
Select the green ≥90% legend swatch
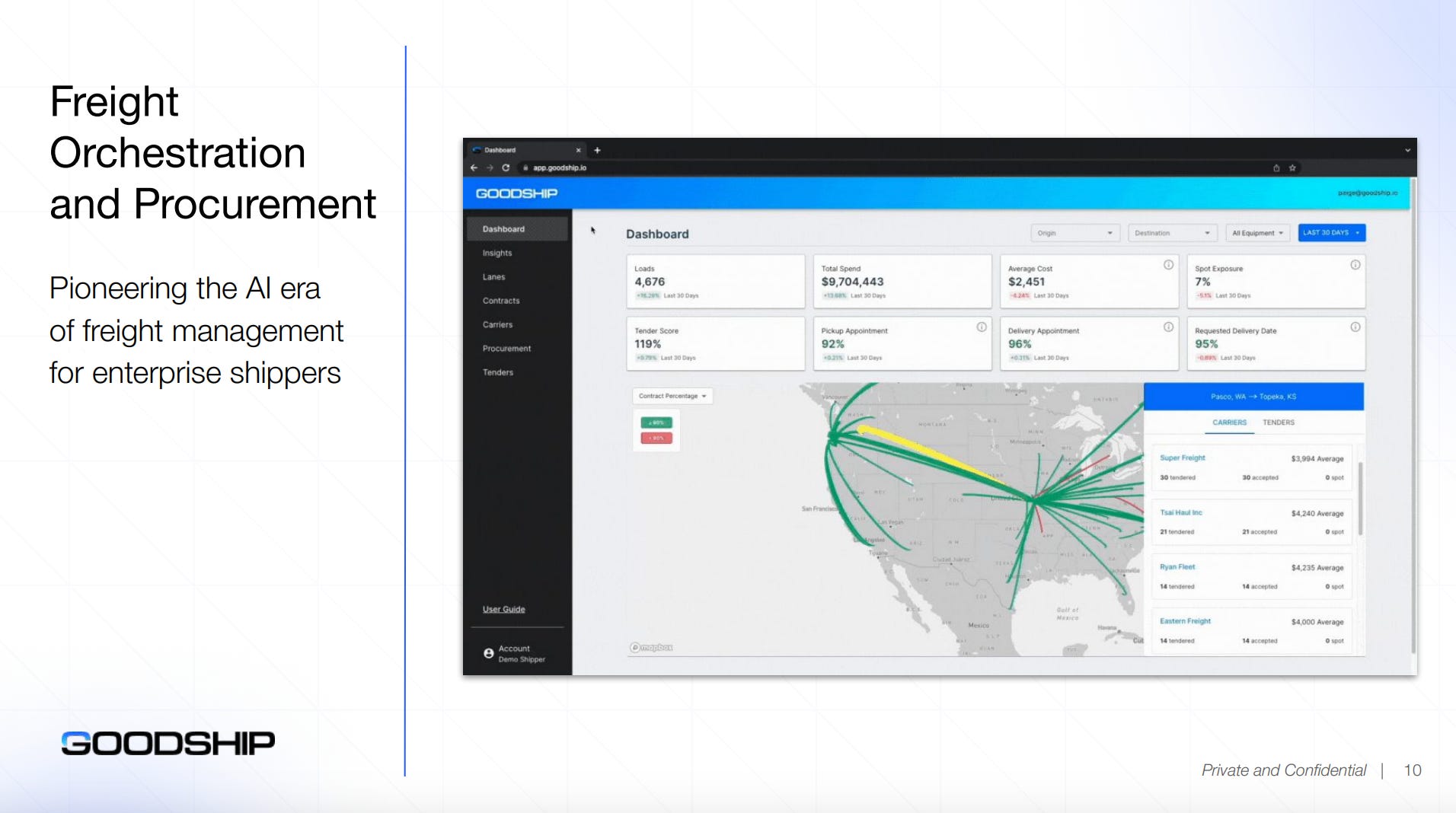point(656,422)
